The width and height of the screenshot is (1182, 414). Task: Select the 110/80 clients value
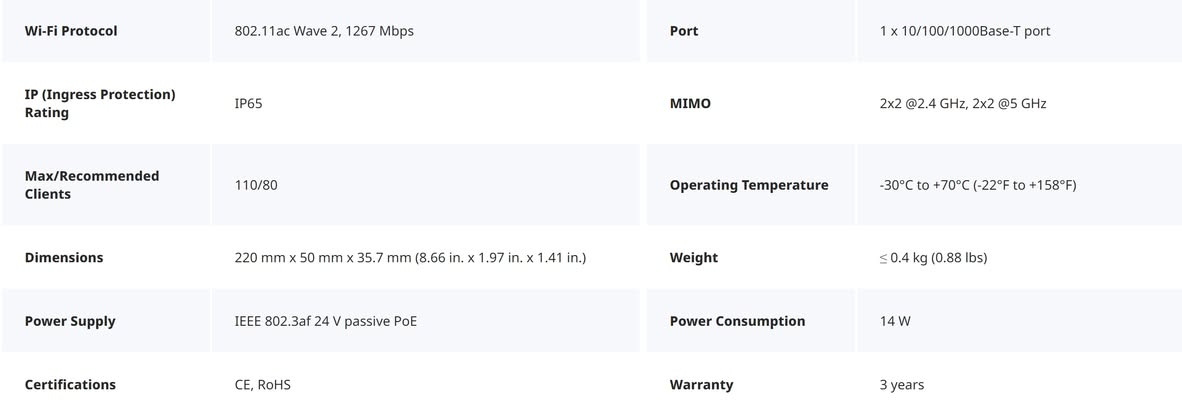coord(256,185)
